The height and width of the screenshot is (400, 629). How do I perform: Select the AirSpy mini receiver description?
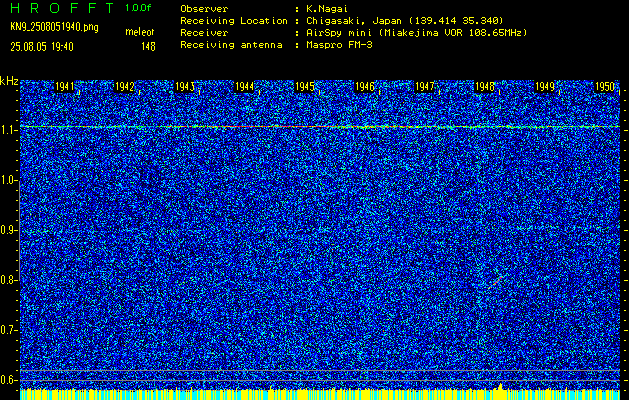417,32
